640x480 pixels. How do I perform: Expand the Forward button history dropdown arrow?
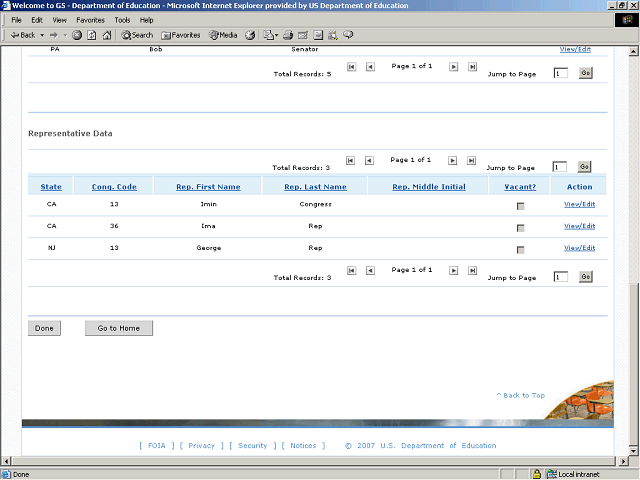[64, 35]
